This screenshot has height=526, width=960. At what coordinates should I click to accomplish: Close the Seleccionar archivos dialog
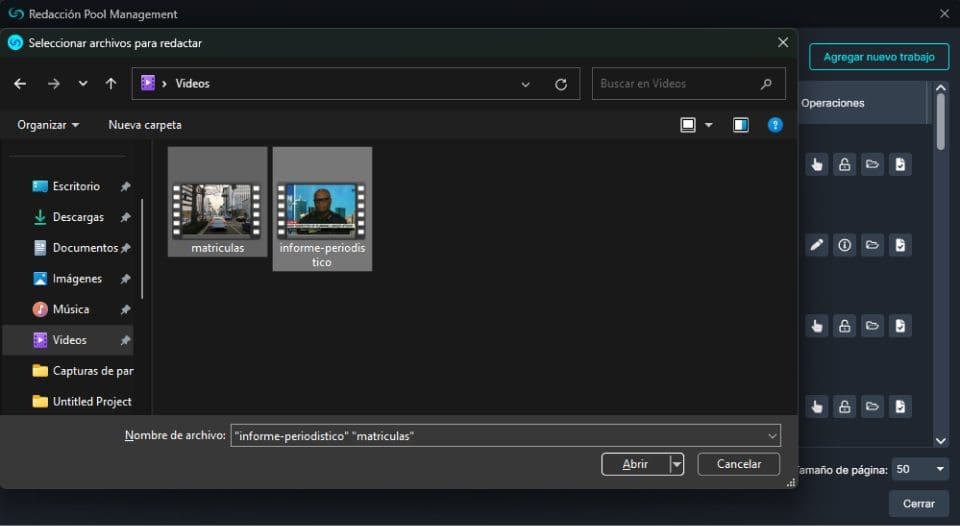782,42
